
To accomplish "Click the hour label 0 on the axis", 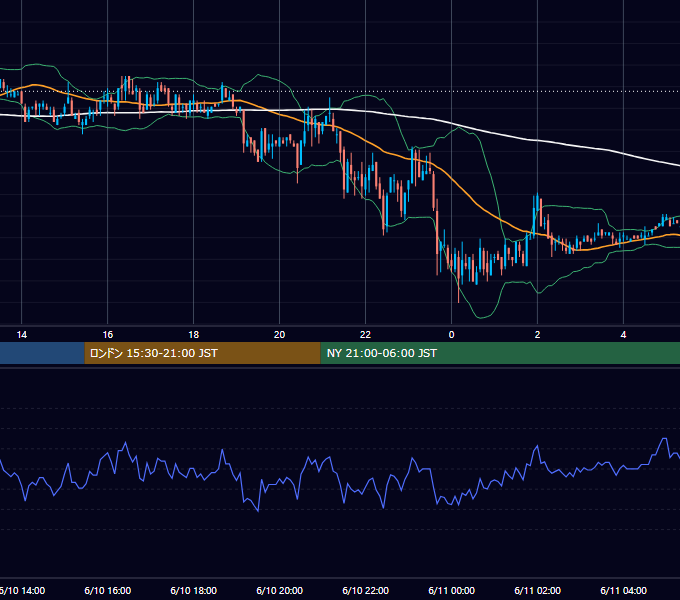I will (451, 335).
